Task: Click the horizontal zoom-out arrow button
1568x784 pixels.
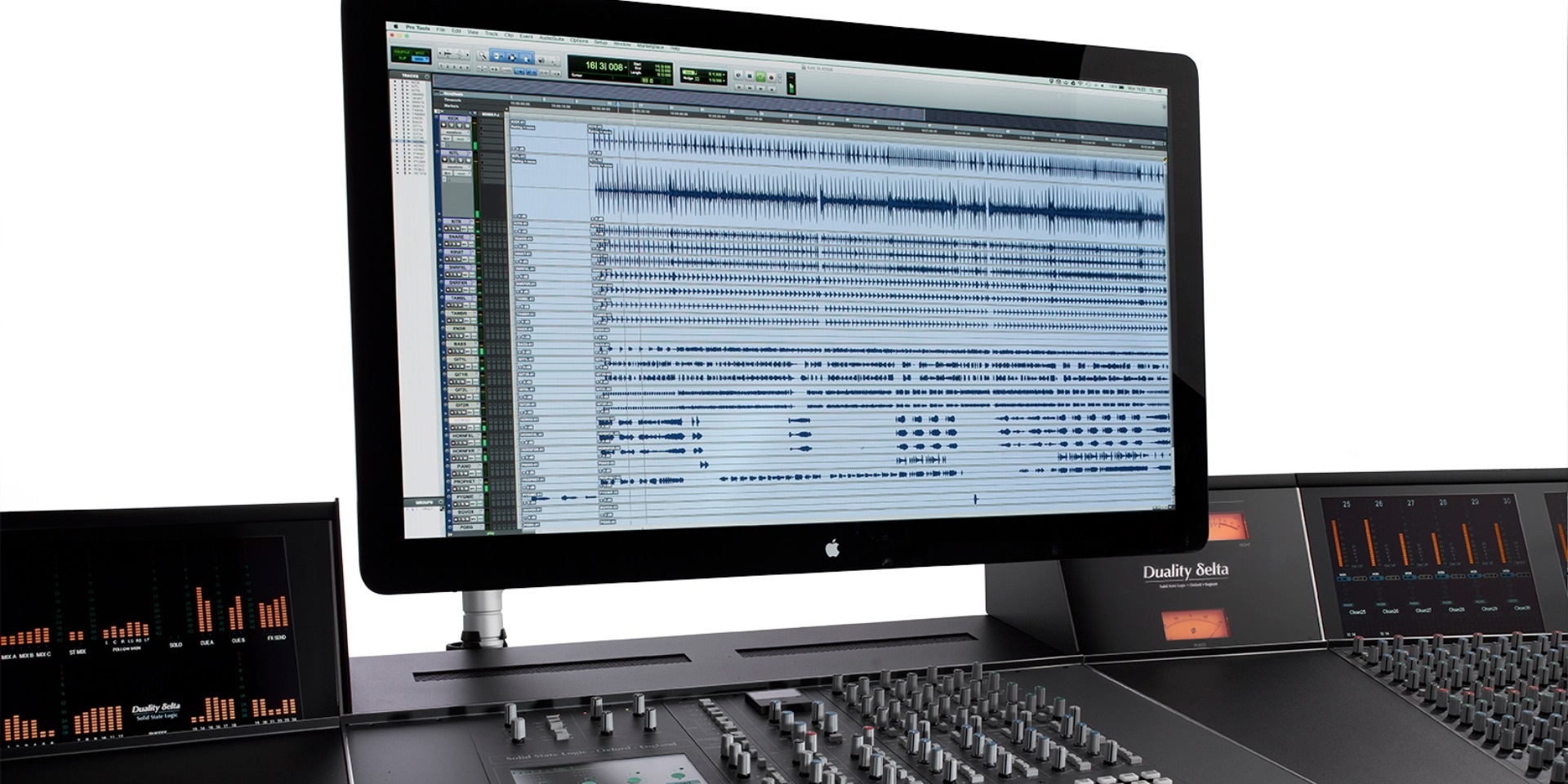Action: (x=440, y=53)
